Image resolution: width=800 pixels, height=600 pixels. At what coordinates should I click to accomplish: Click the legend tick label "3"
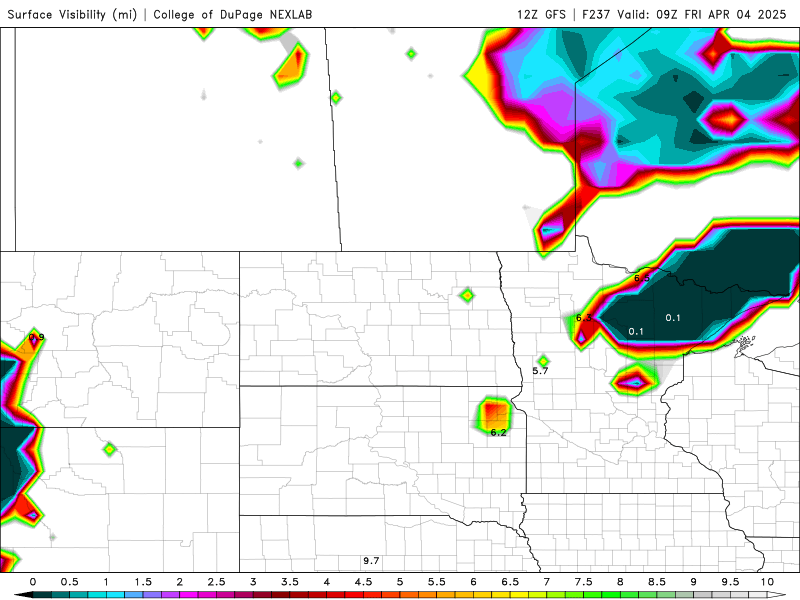[x=253, y=582]
